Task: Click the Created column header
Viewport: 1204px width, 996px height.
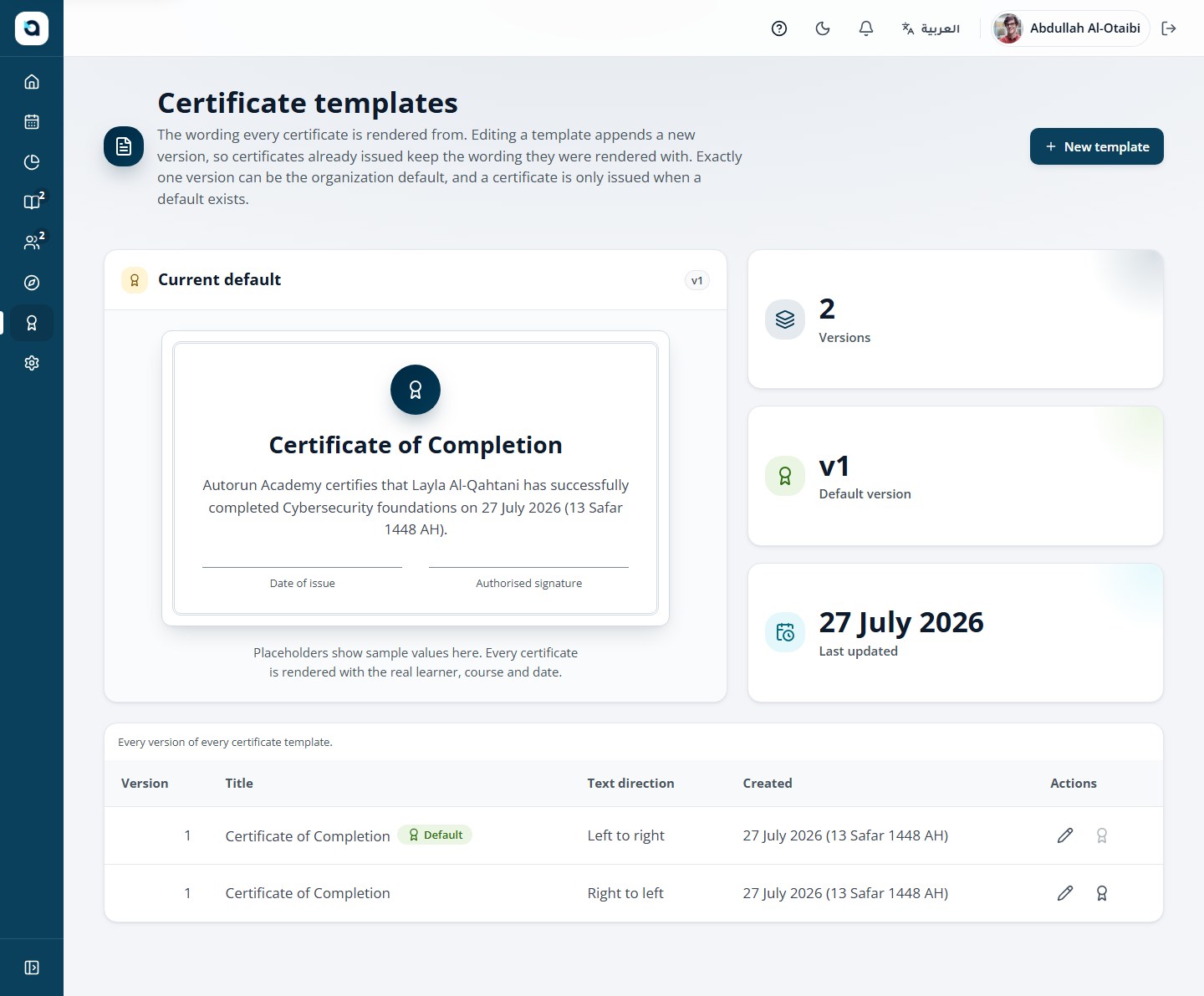Action: [x=768, y=784]
